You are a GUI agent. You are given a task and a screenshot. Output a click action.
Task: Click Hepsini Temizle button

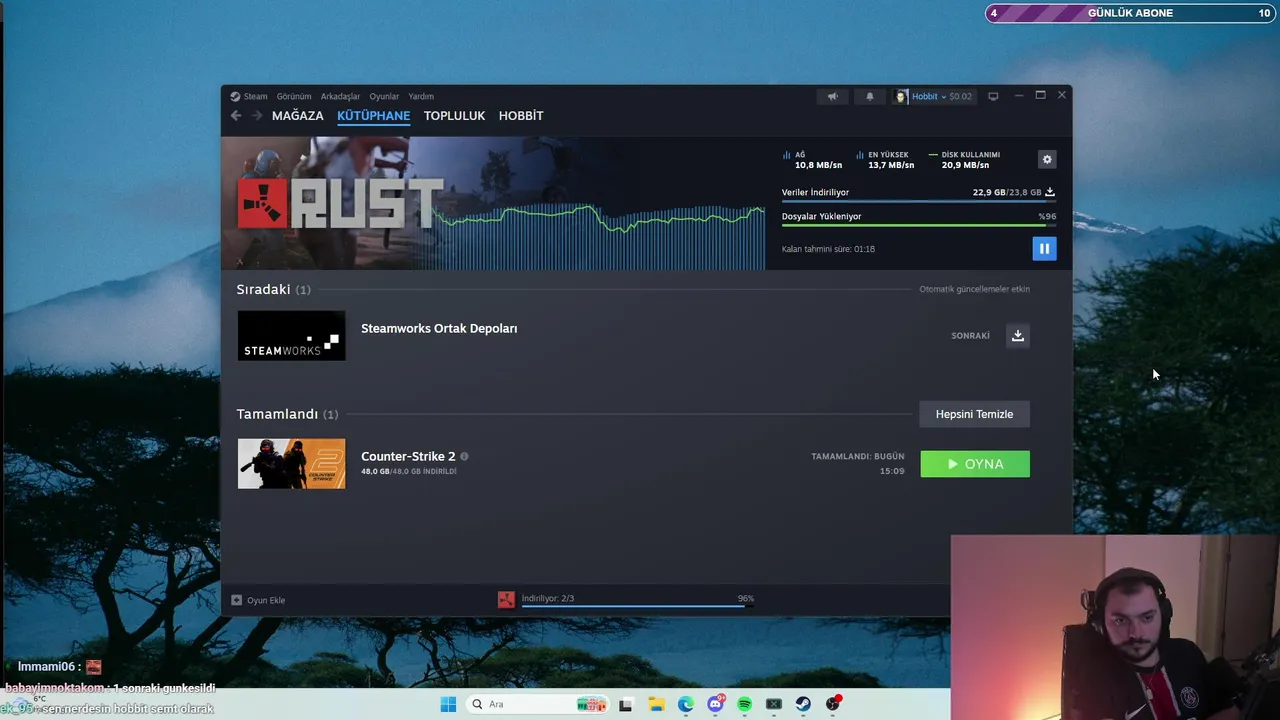point(974,414)
